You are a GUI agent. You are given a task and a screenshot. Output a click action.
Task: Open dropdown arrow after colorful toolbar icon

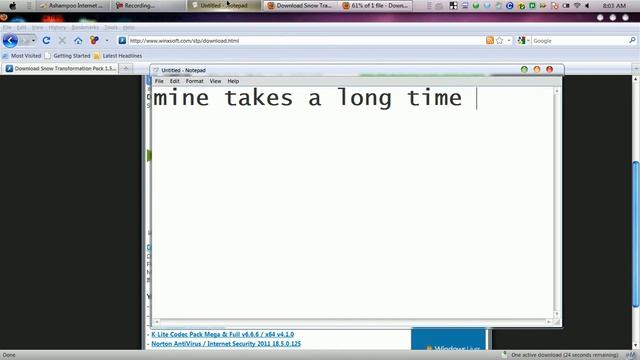[x=107, y=40]
